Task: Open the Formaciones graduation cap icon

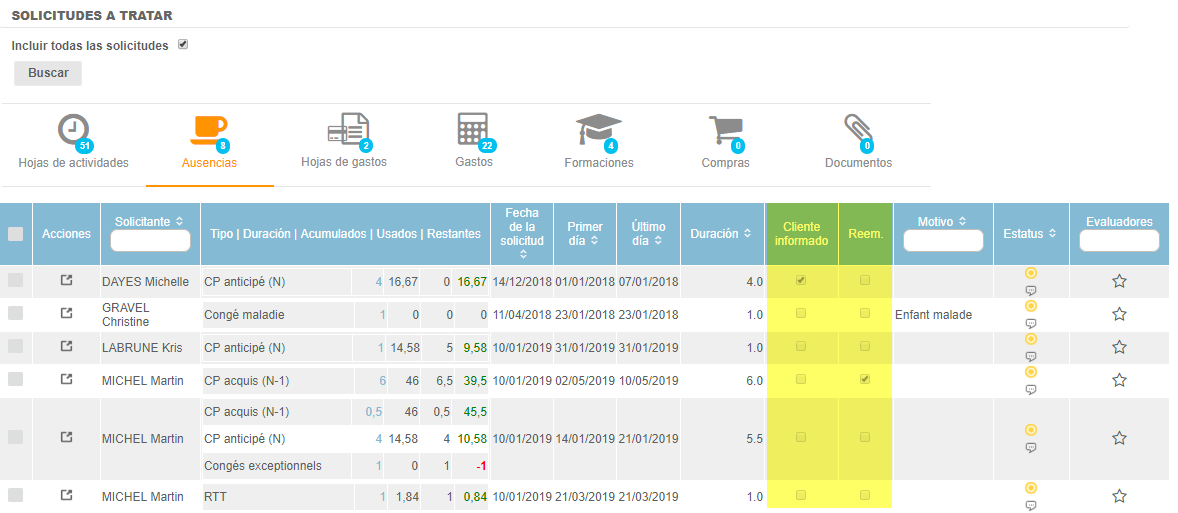Action: [x=598, y=130]
